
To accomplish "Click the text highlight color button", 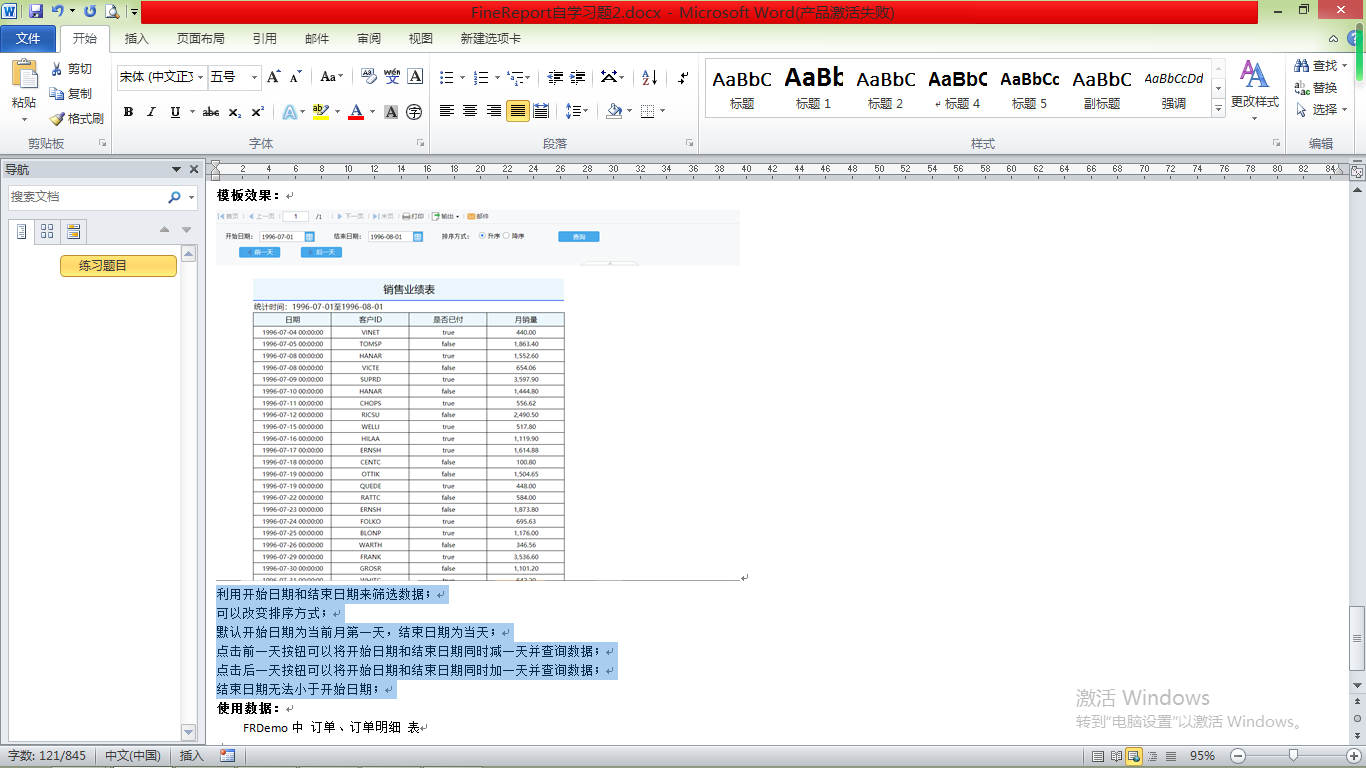I will tap(319, 112).
